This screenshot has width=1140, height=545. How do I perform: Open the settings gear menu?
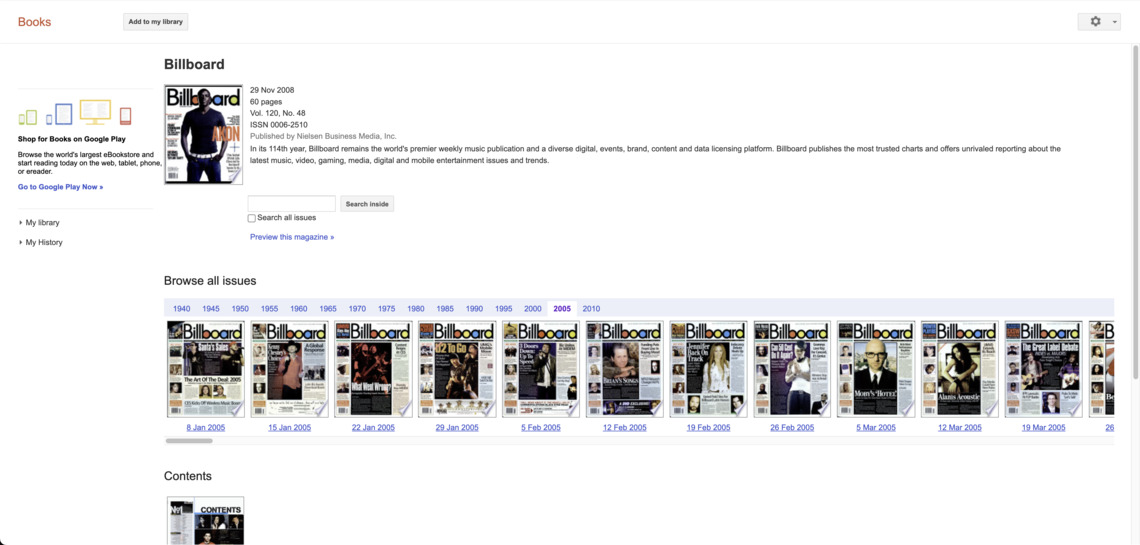tap(1095, 21)
